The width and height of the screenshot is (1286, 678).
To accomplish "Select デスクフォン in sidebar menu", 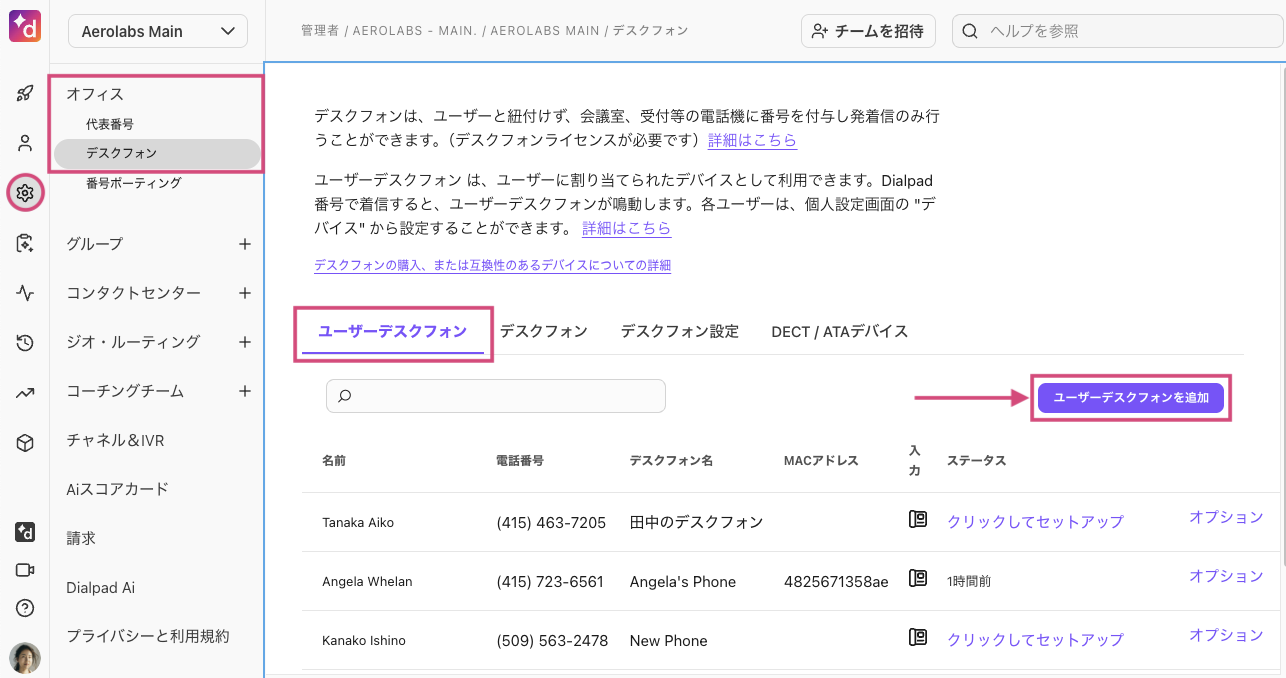I will (157, 153).
